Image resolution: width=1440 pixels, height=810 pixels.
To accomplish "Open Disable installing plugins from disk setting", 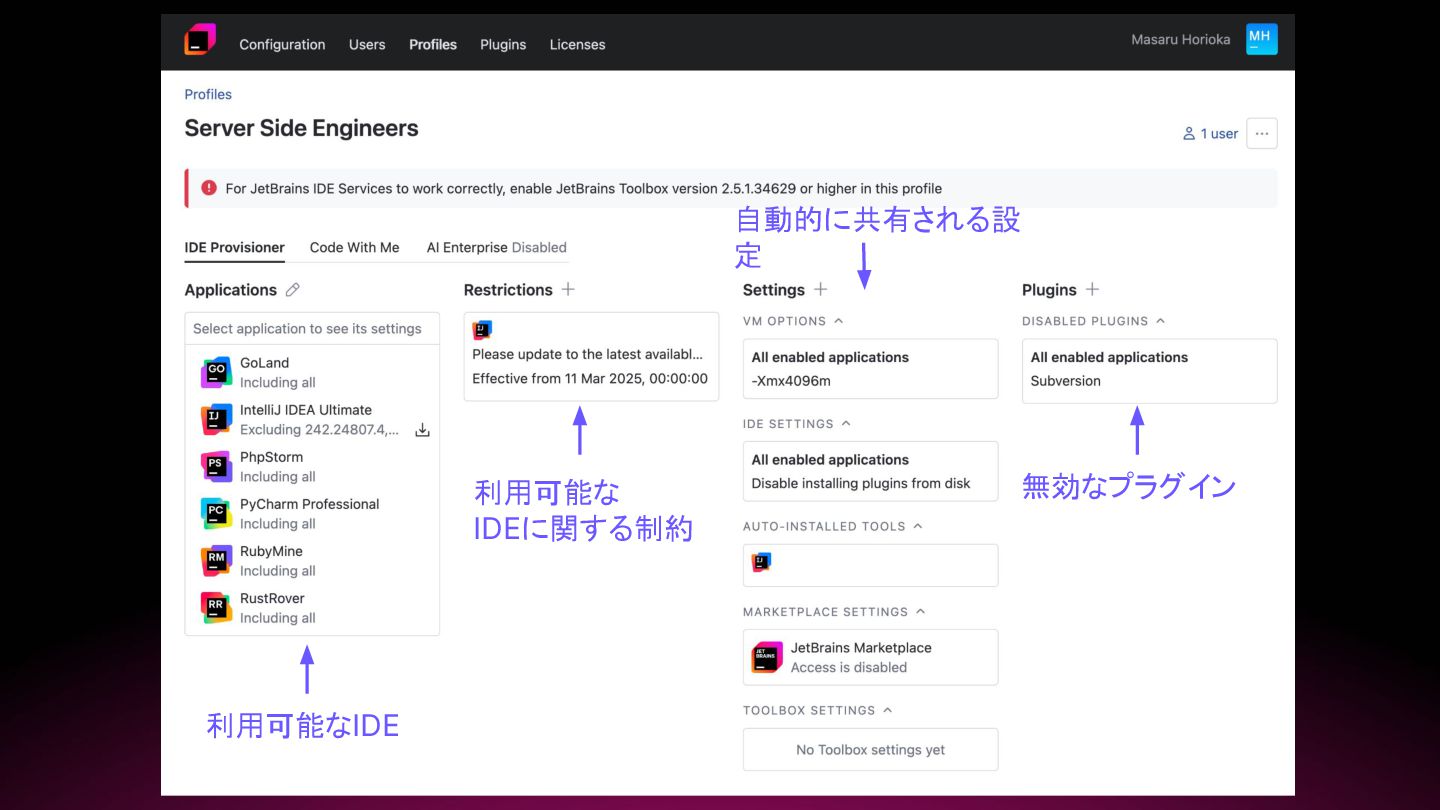I will pyautogui.click(x=870, y=471).
